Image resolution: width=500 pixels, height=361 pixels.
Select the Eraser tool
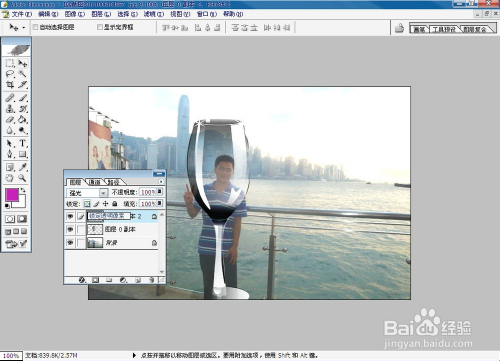(x=10, y=119)
